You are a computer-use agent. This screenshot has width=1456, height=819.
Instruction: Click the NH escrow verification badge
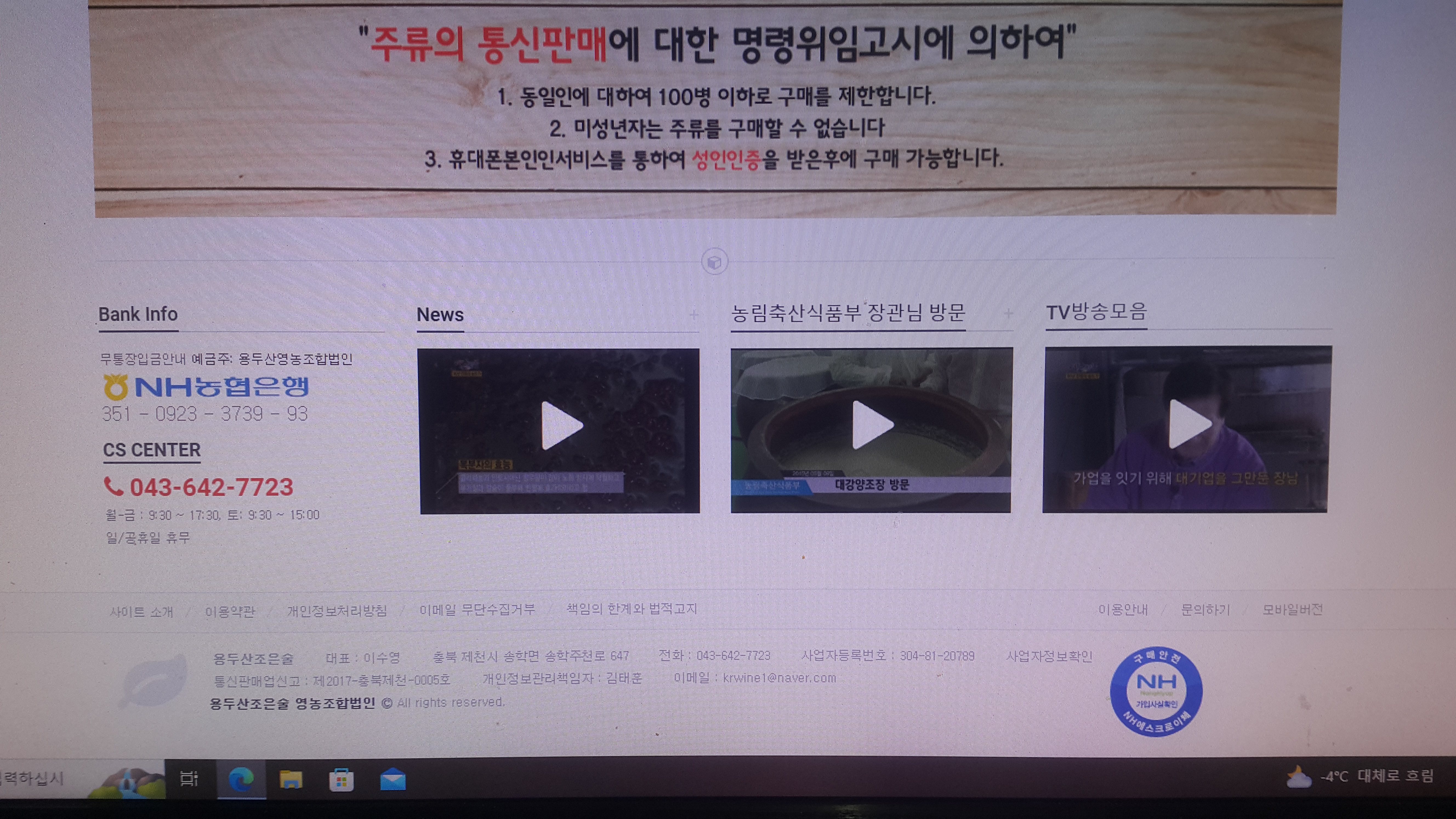point(1156,691)
